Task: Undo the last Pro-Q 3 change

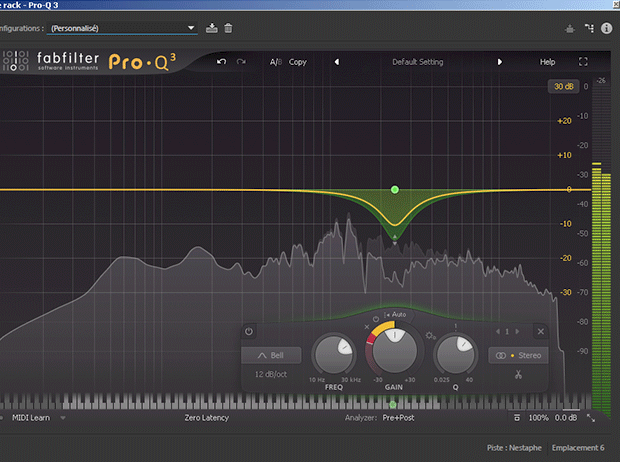Action: (x=221, y=62)
